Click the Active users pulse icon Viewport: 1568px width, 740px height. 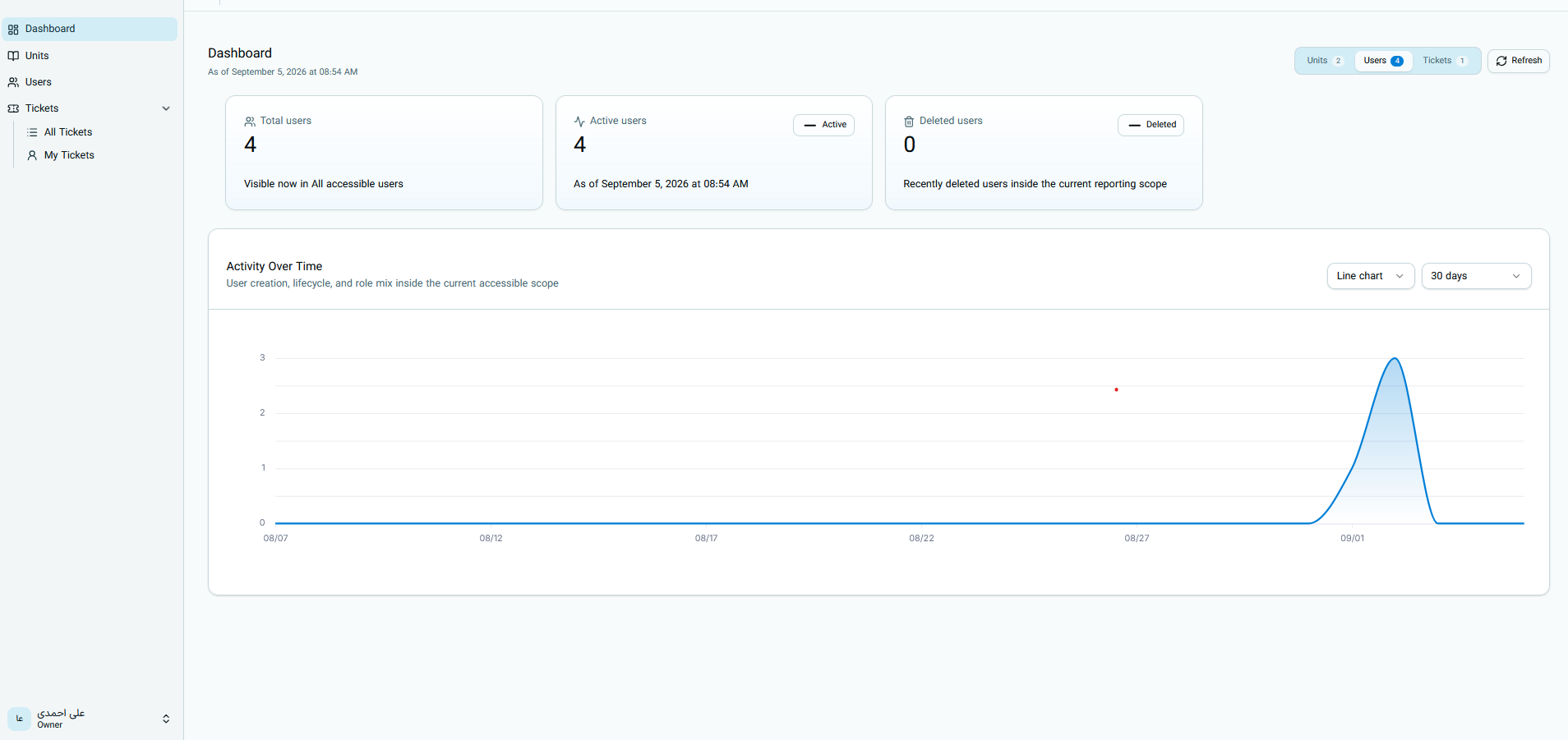[x=579, y=122]
